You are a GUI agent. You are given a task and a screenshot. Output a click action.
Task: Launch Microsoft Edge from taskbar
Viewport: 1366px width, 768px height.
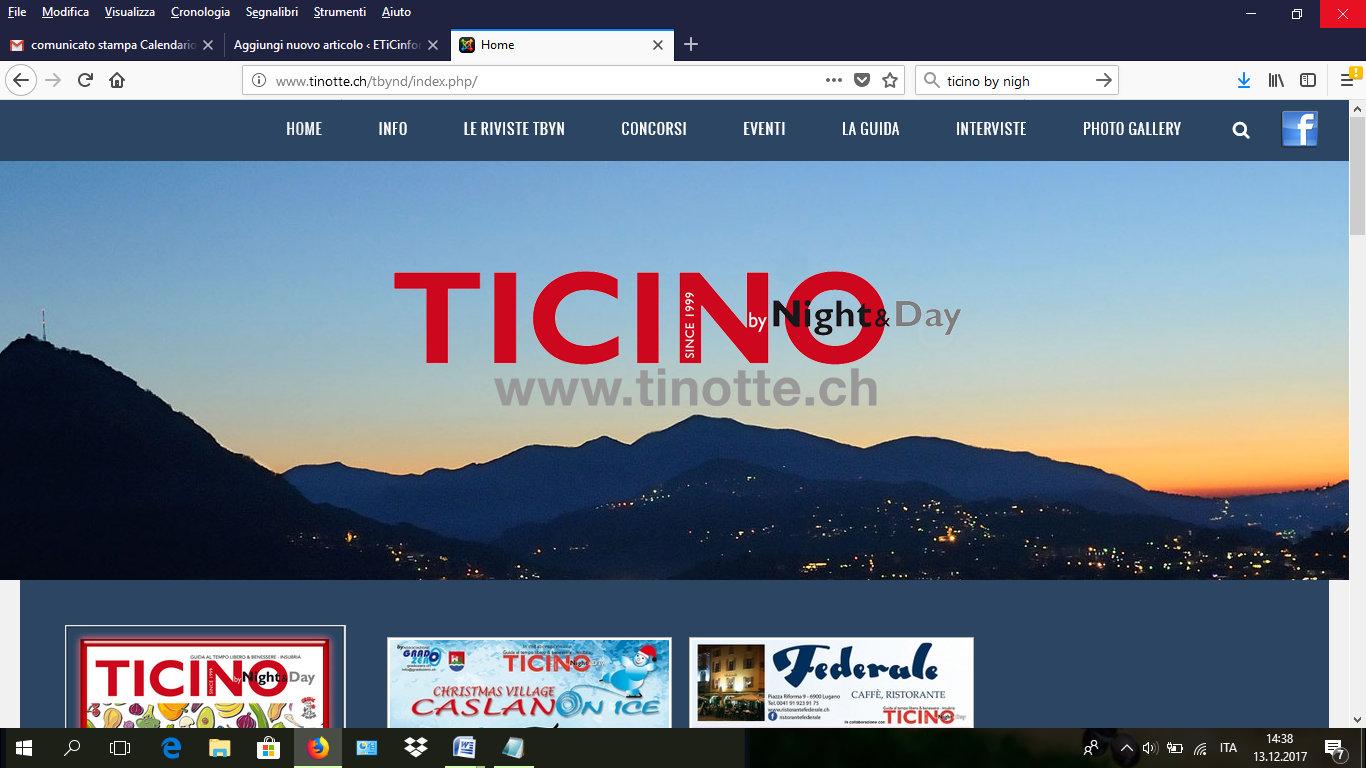coord(171,748)
